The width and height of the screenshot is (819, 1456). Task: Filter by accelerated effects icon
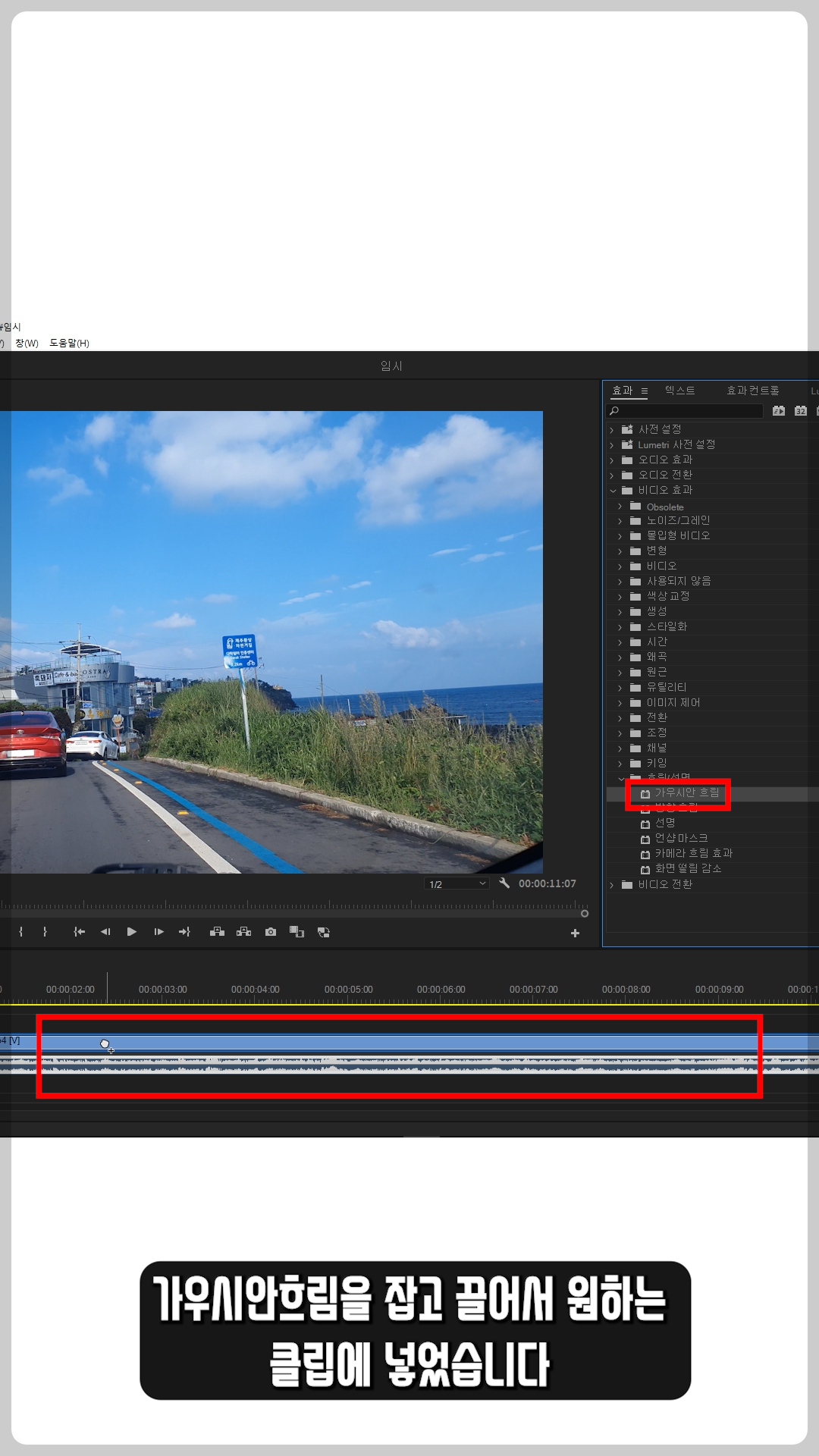(779, 410)
